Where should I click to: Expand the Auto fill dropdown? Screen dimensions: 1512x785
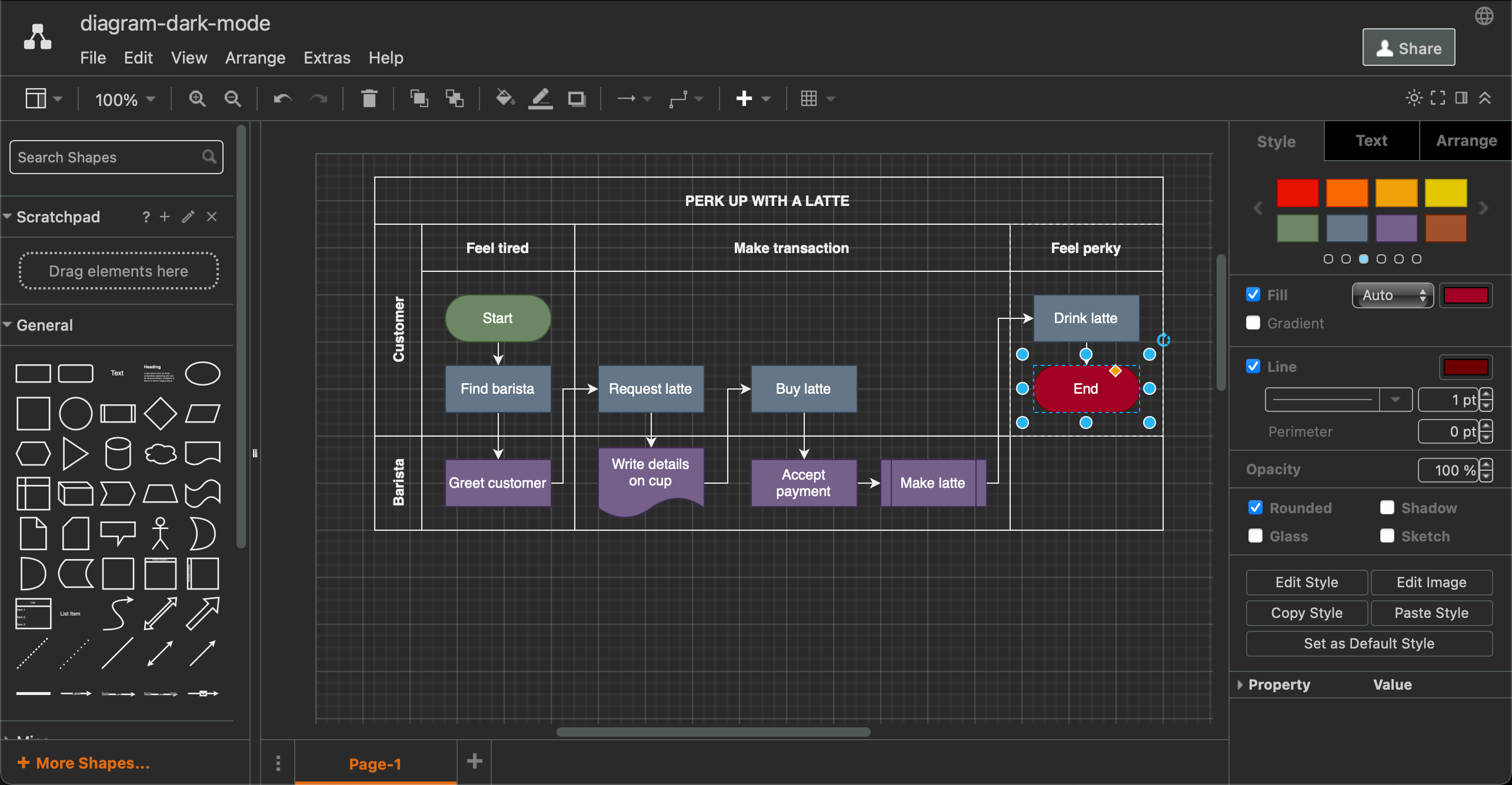point(1390,295)
